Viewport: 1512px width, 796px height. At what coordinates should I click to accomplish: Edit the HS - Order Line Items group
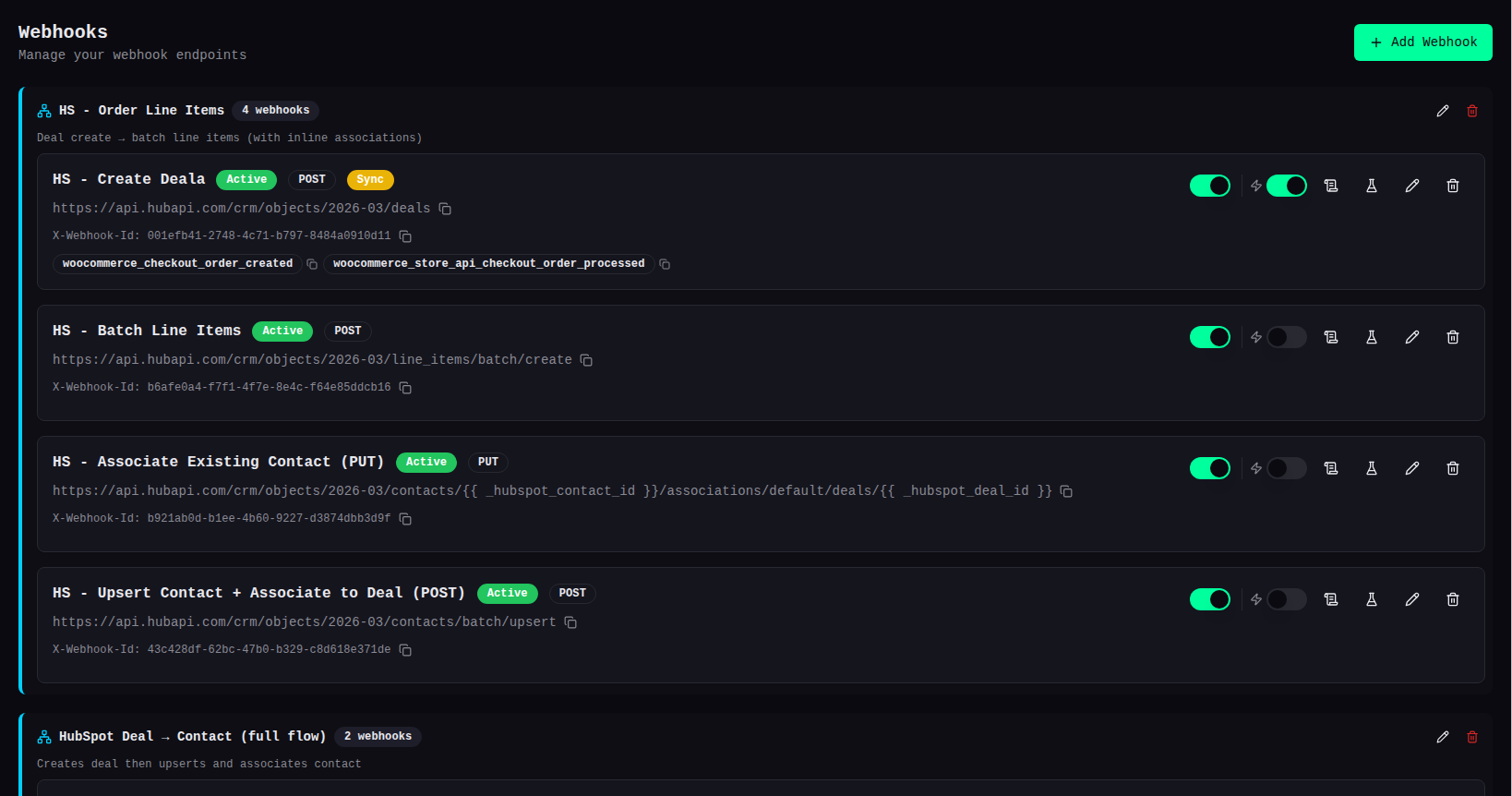1443,111
